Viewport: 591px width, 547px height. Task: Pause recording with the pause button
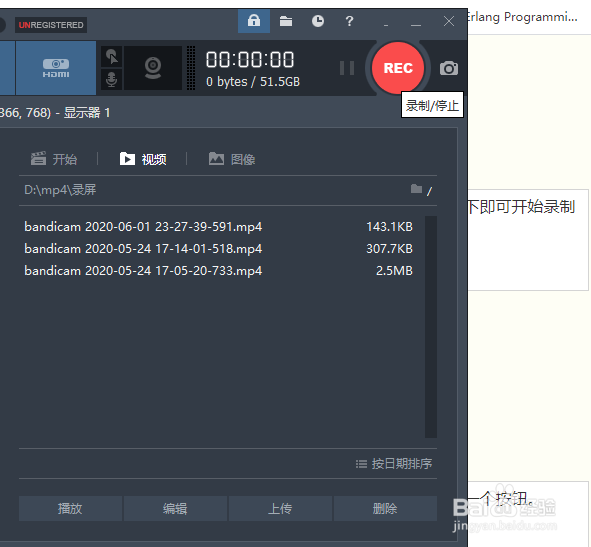point(347,68)
